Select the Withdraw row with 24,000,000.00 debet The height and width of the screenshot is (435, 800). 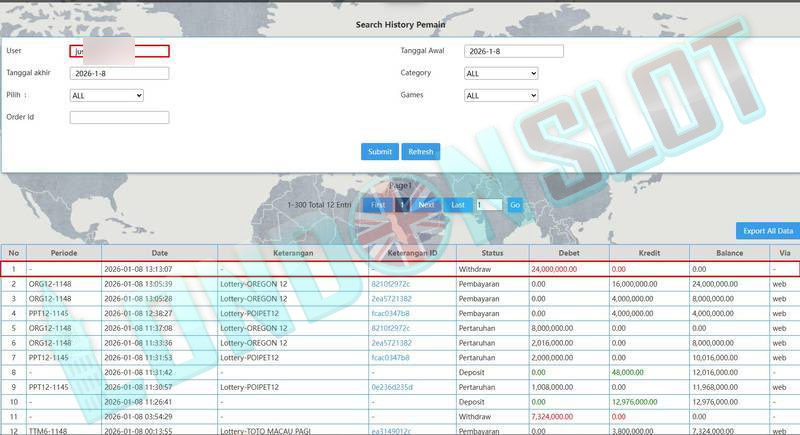(400, 269)
